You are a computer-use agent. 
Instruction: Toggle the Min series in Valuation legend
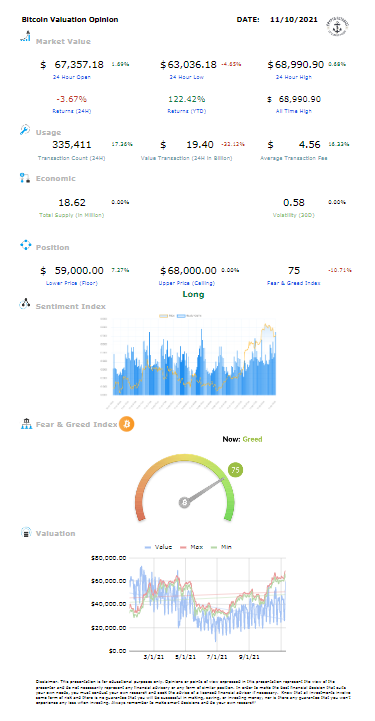tap(221, 547)
